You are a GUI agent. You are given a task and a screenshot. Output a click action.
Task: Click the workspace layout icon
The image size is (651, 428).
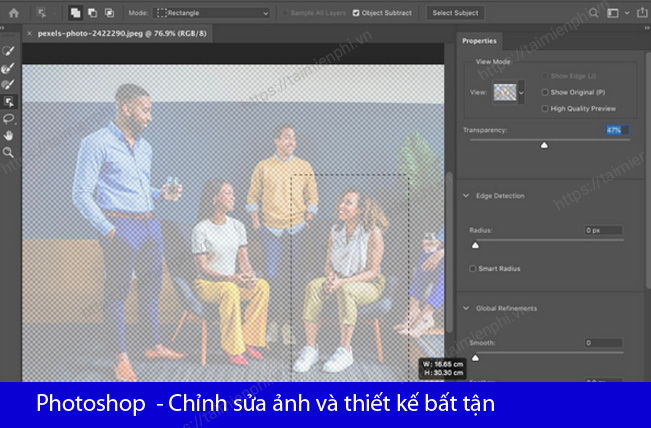(613, 13)
